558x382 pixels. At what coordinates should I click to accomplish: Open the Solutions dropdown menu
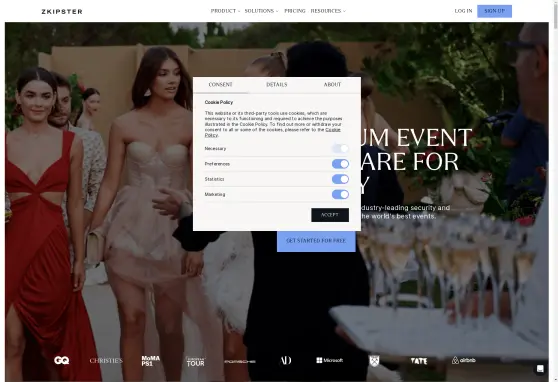[261, 11]
